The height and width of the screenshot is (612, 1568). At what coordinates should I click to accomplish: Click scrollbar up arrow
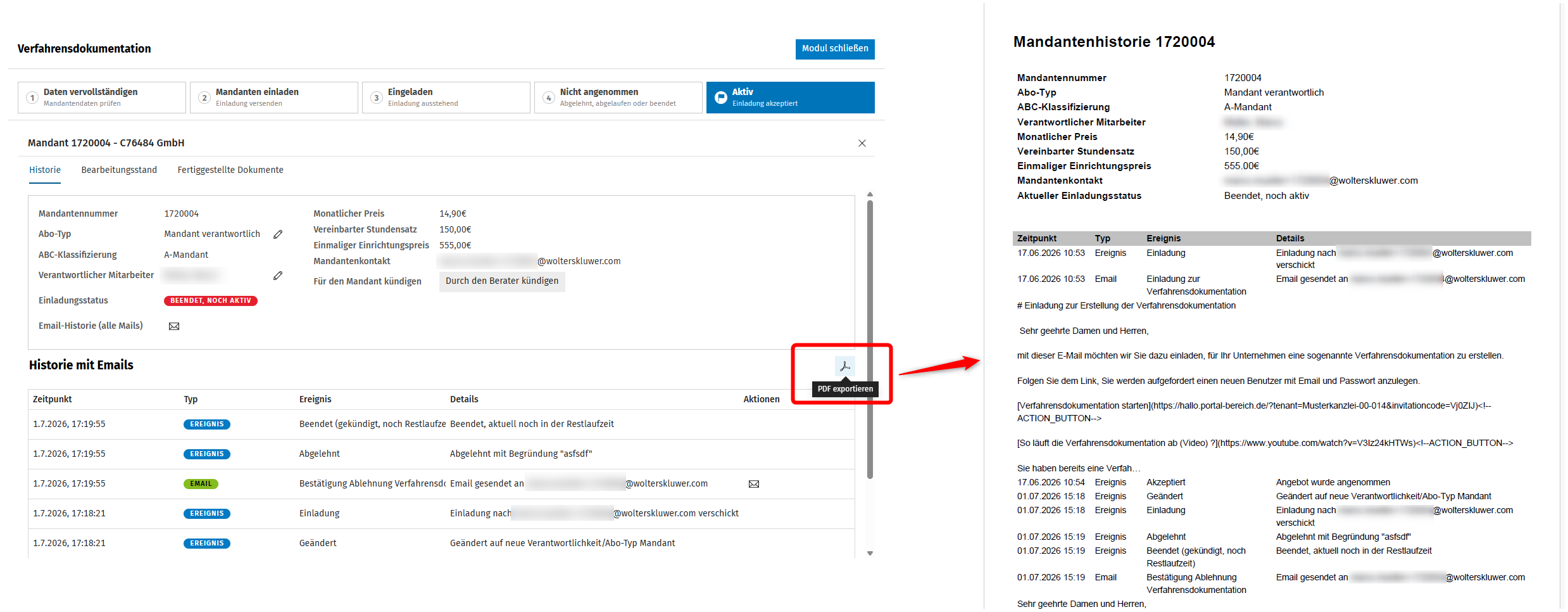[x=870, y=194]
